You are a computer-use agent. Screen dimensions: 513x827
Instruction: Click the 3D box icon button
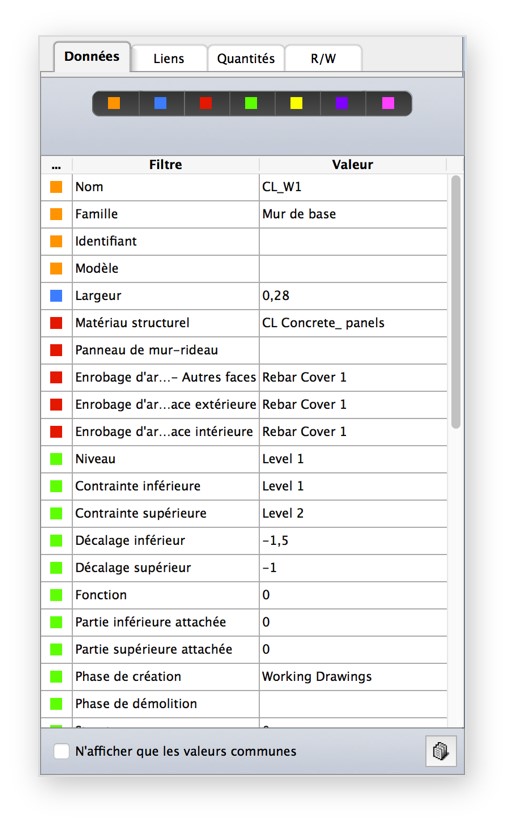tap(441, 751)
